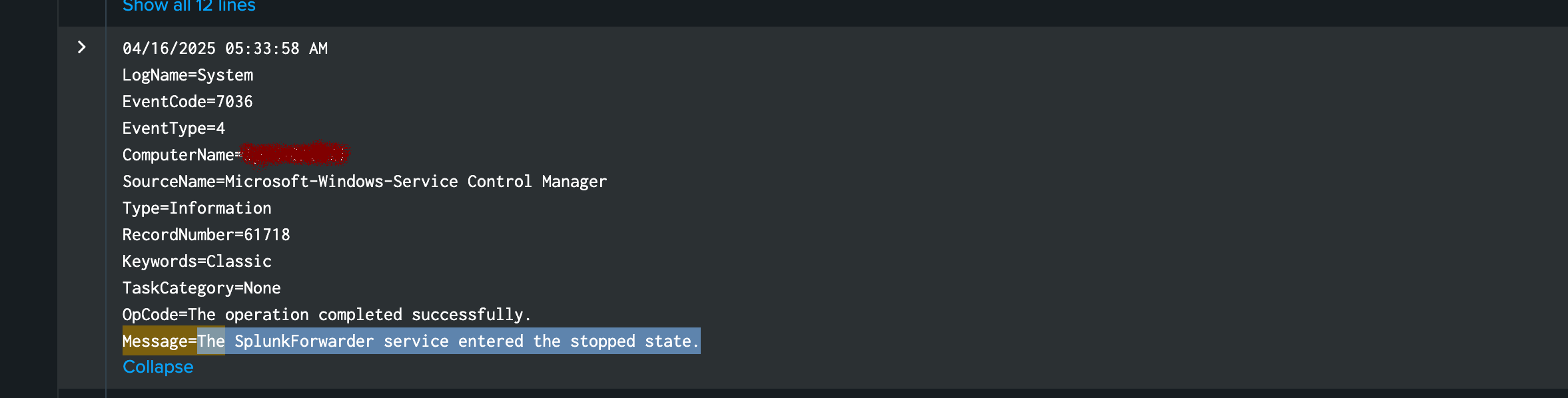Viewport: 1568px width, 398px height.
Task: Select the EventType=4 field
Action: click(173, 128)
